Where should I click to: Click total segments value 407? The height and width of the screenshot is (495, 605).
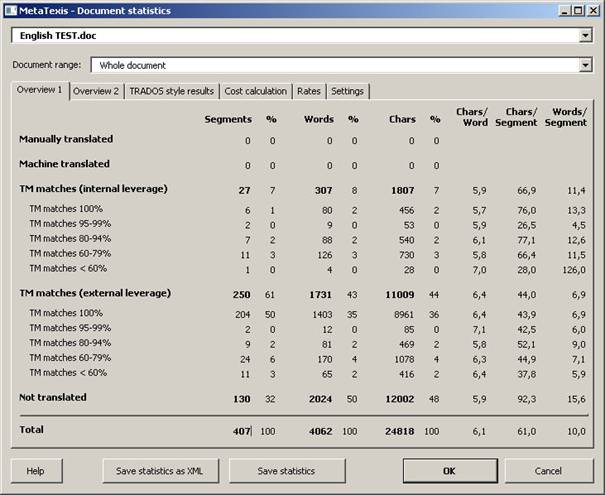(x=242, y=431)
